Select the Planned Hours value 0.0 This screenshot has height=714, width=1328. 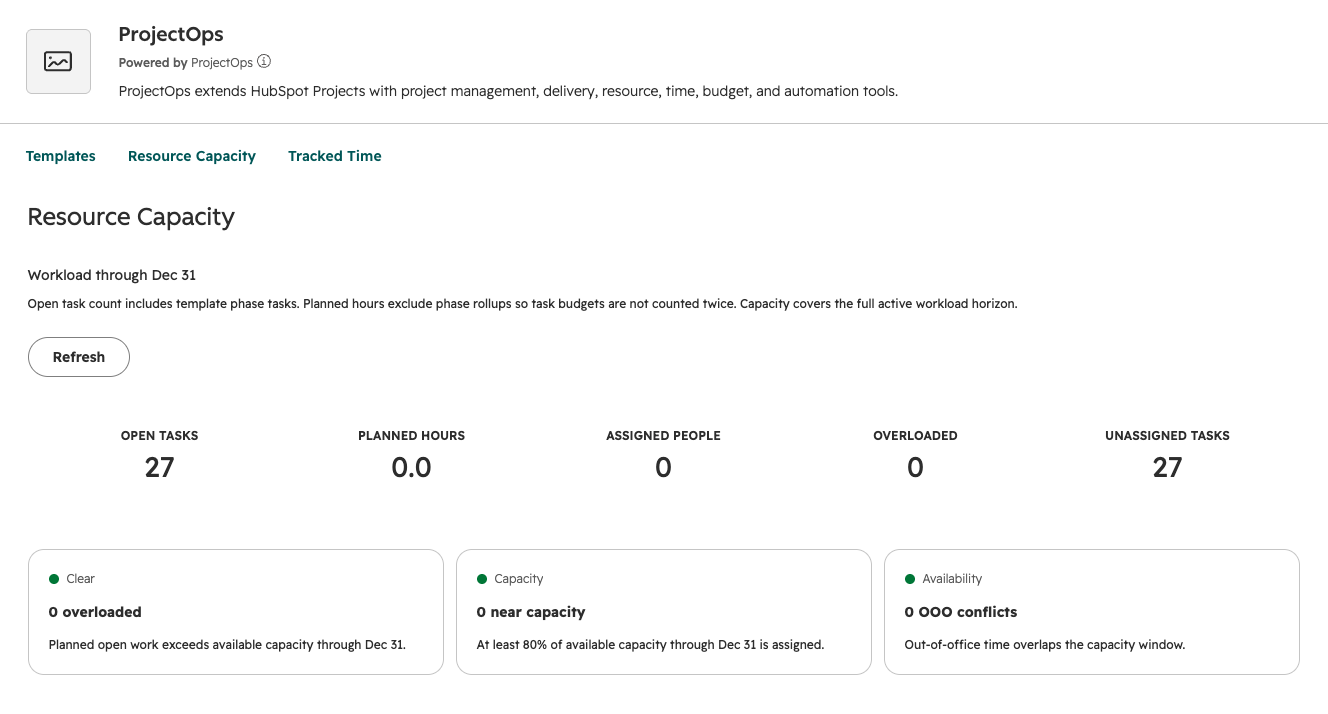coord(411,467)
